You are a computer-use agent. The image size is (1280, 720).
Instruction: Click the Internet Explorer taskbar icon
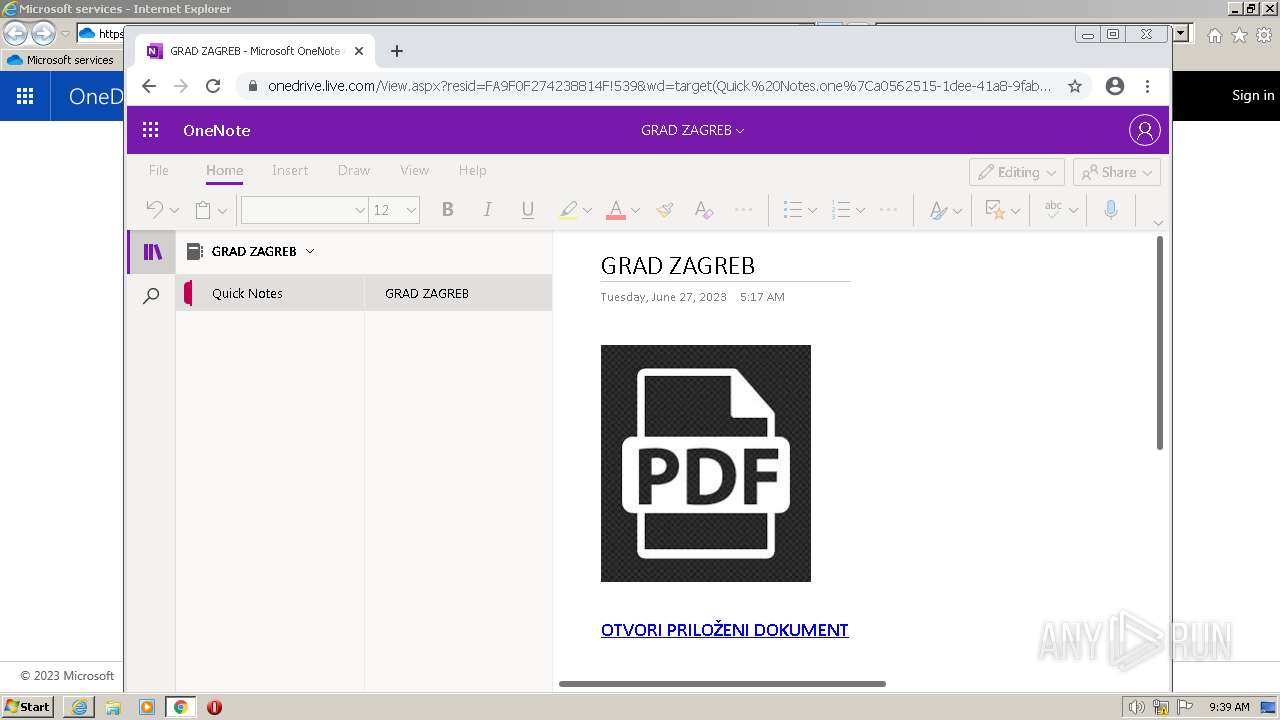click(x=79, y=707)
